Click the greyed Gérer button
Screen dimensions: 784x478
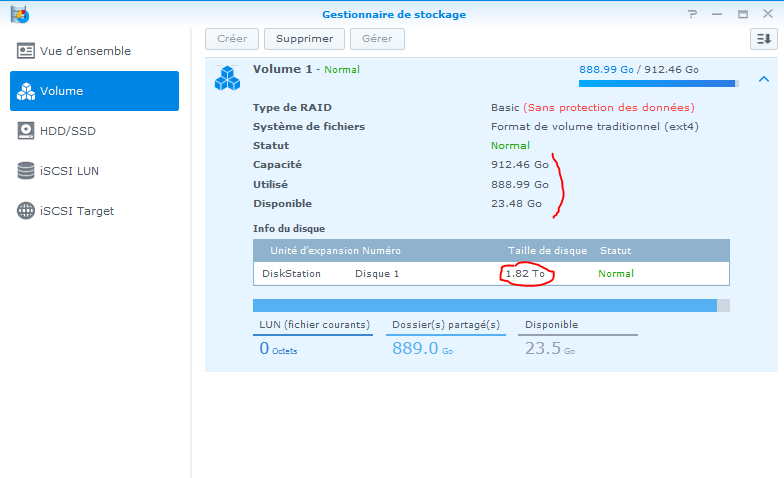tap(377, 39)
